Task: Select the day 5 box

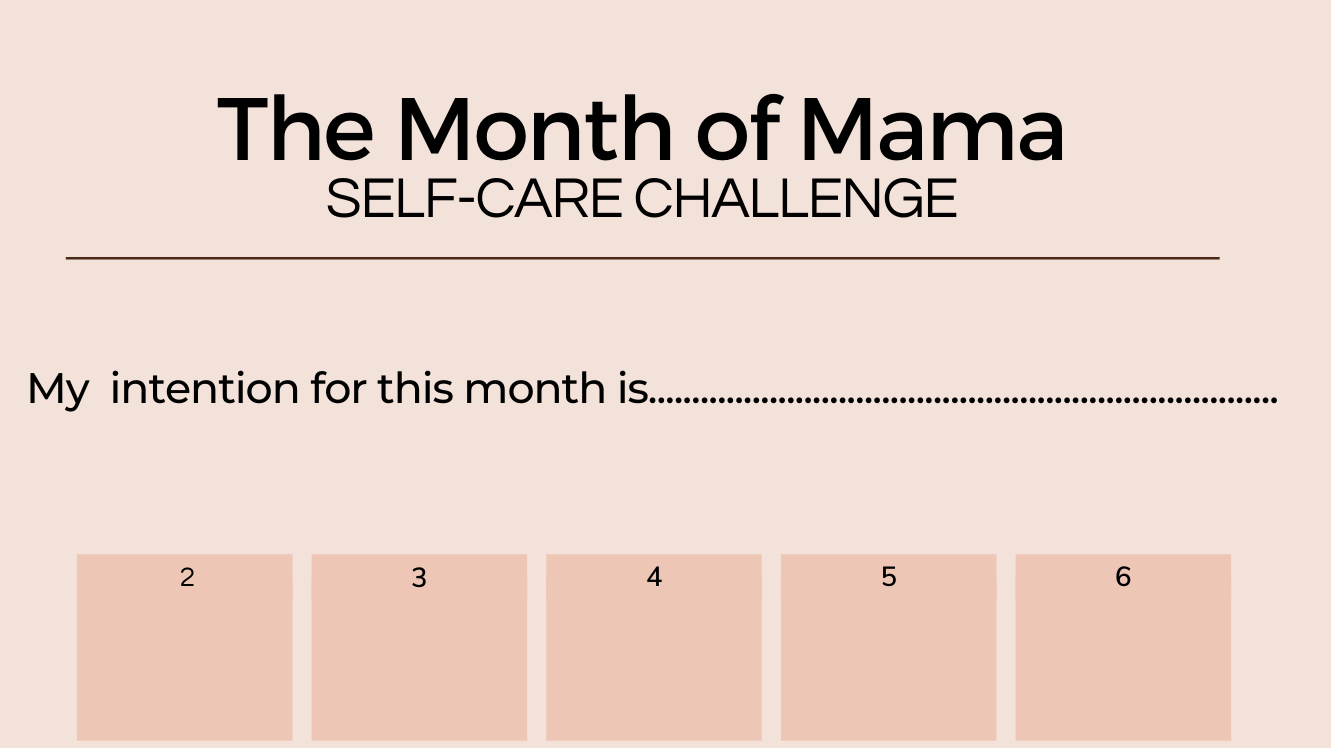Action: (x=888, y=660)
